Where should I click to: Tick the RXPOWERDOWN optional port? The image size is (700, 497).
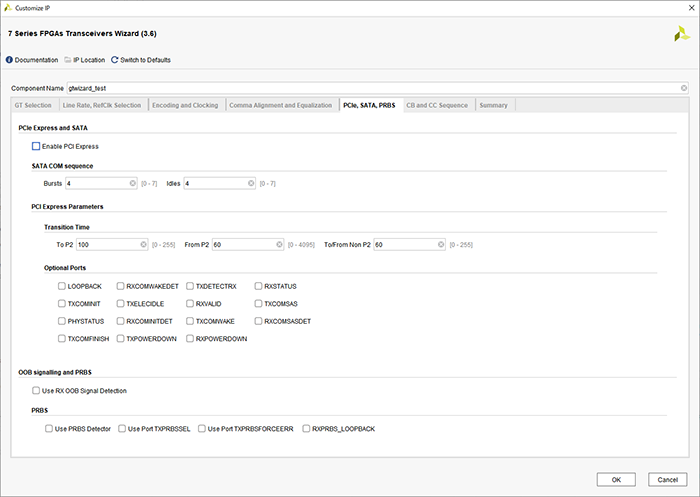click(190, 339)
